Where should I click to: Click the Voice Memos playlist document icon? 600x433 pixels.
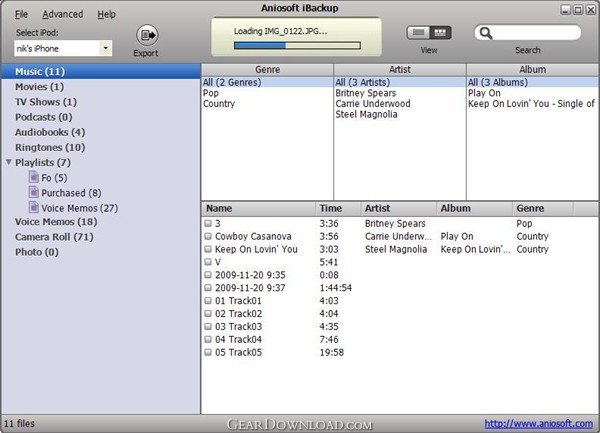(34, 207)
